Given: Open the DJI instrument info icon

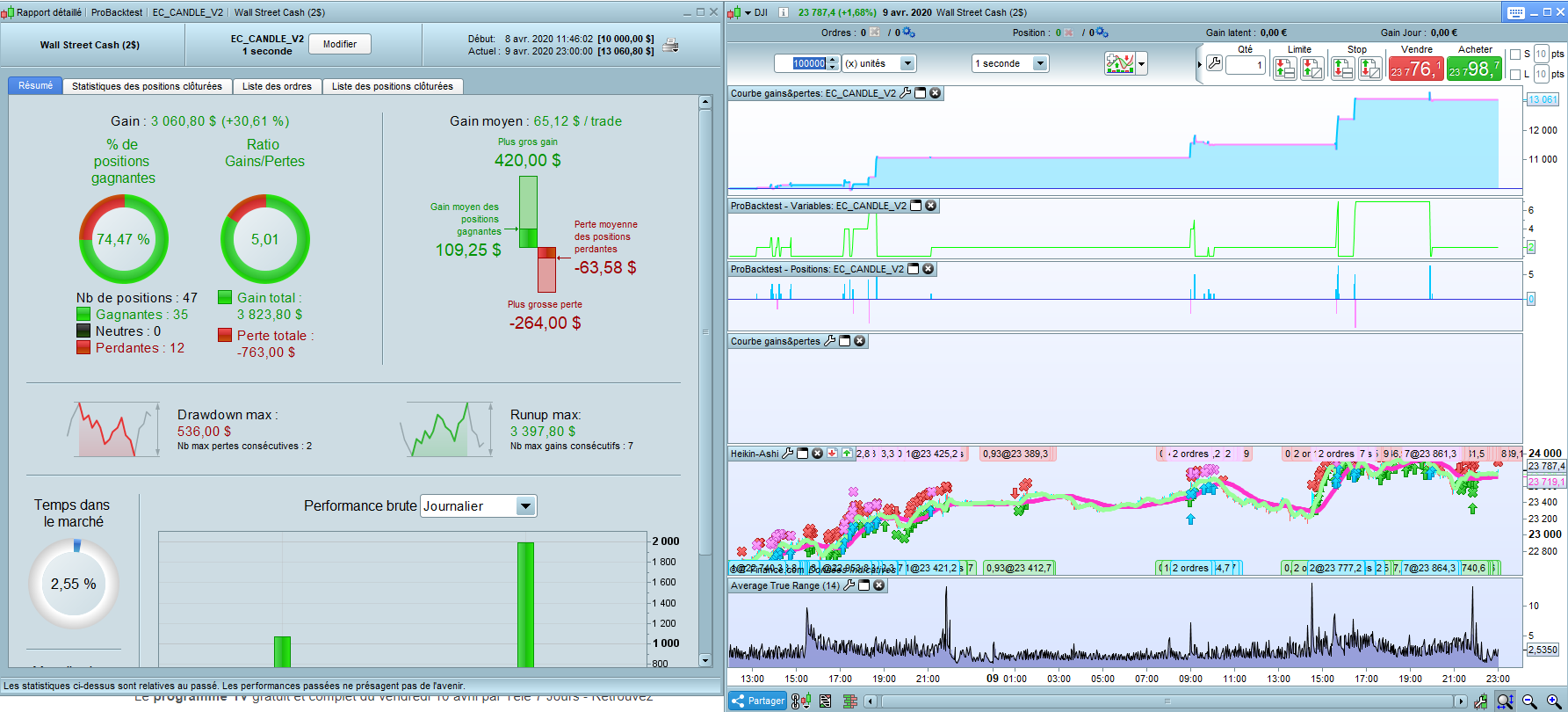Looking at the screenshot, I should (783, 12).
